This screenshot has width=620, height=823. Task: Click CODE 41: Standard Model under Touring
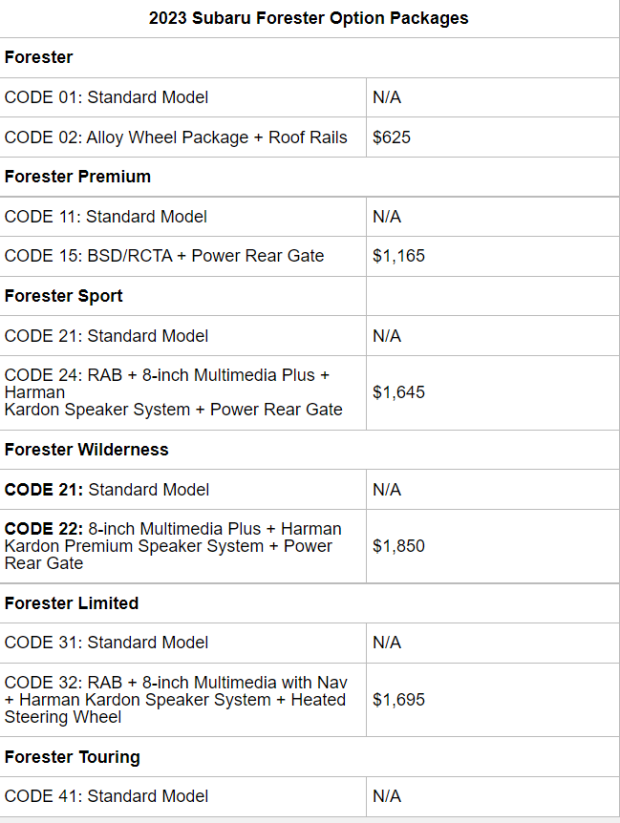pyautogui.click(x=183, y=796)
